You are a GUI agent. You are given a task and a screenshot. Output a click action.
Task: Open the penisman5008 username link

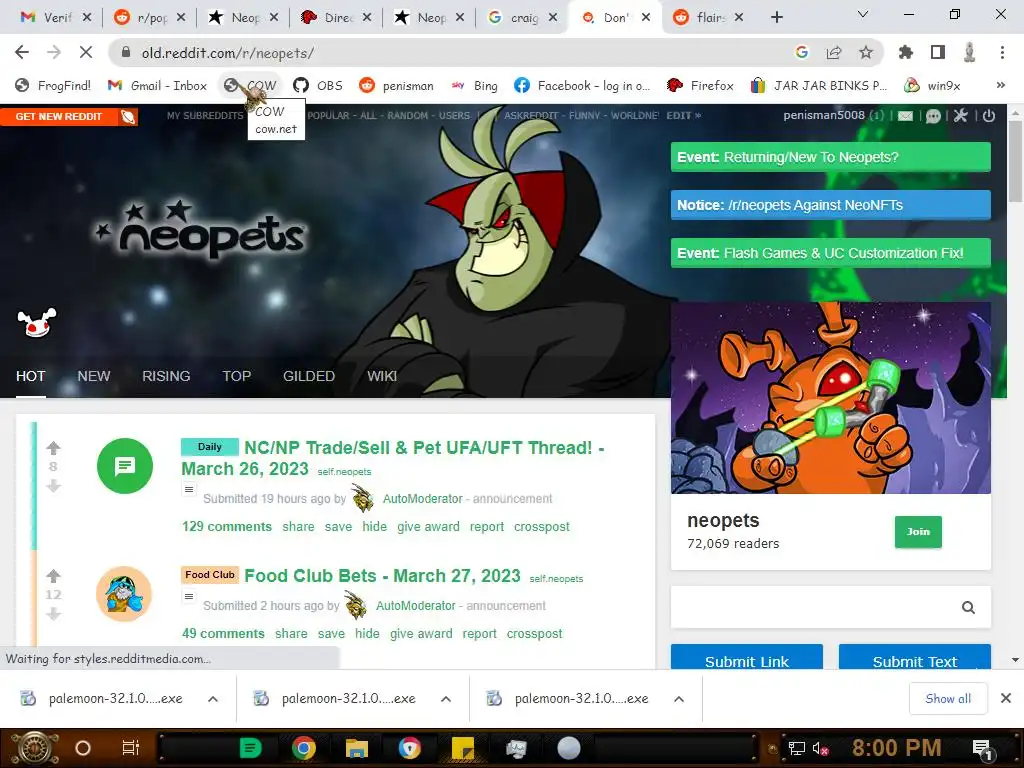[x=824, y=116]
